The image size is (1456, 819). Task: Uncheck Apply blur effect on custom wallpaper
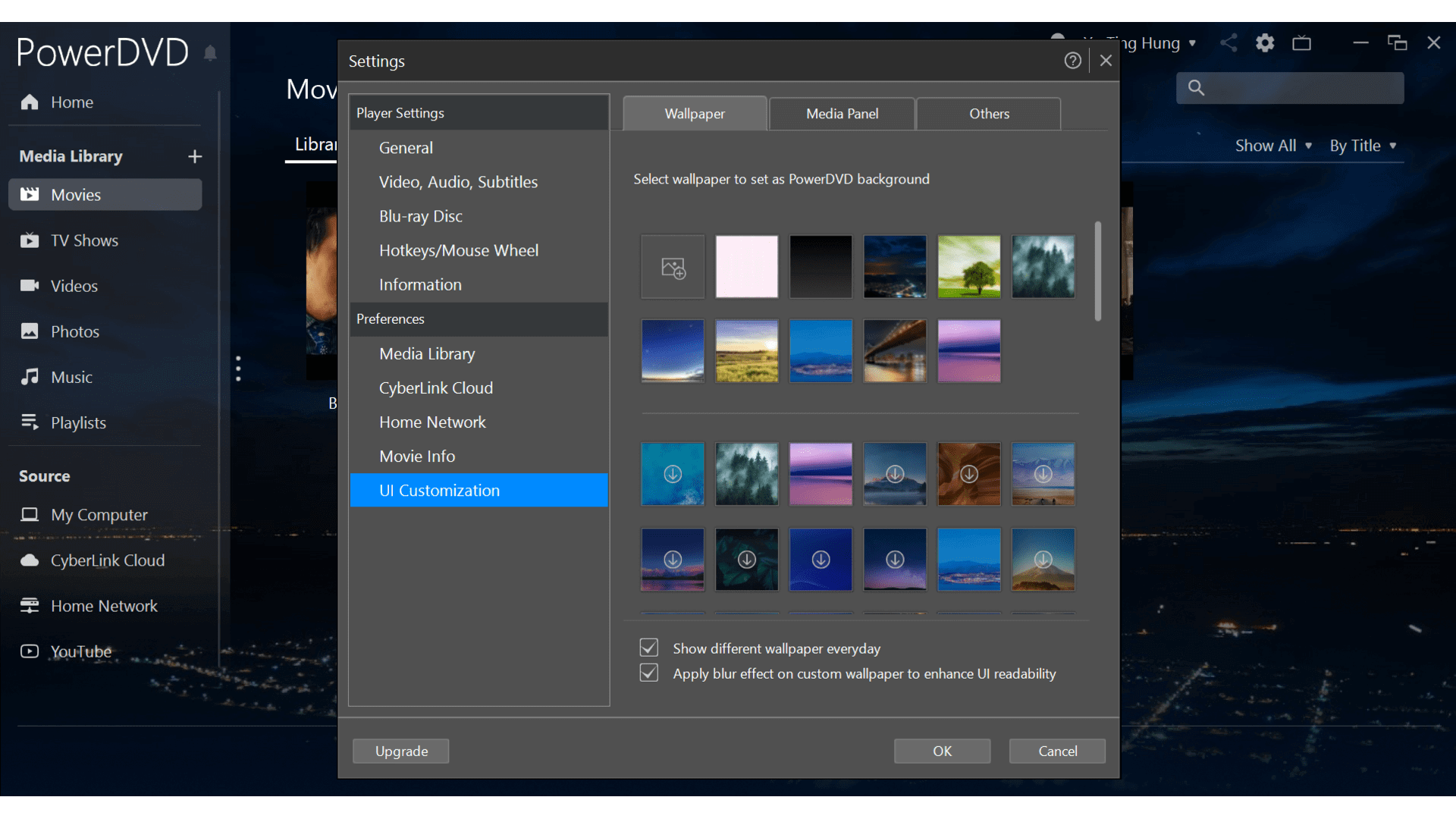(649, 673)
